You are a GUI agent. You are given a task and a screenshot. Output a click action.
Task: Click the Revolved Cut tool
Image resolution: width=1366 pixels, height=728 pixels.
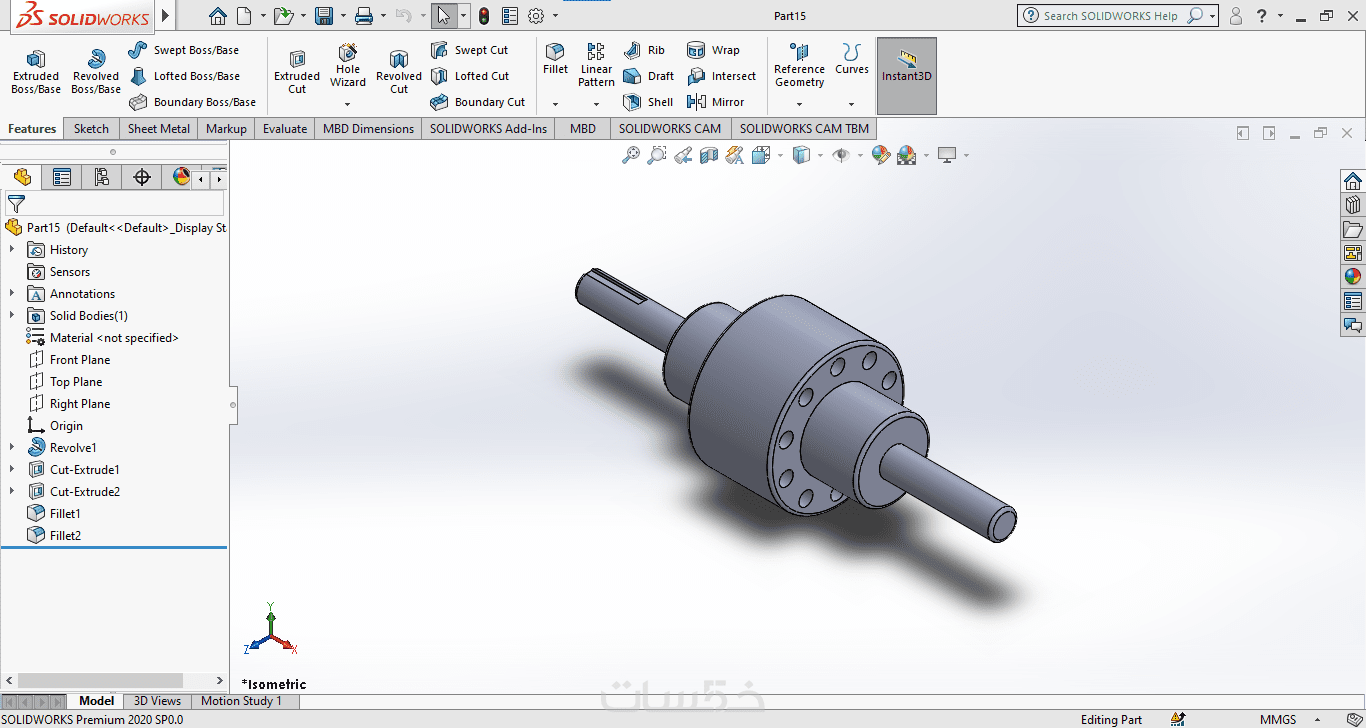tap(399, 72)
